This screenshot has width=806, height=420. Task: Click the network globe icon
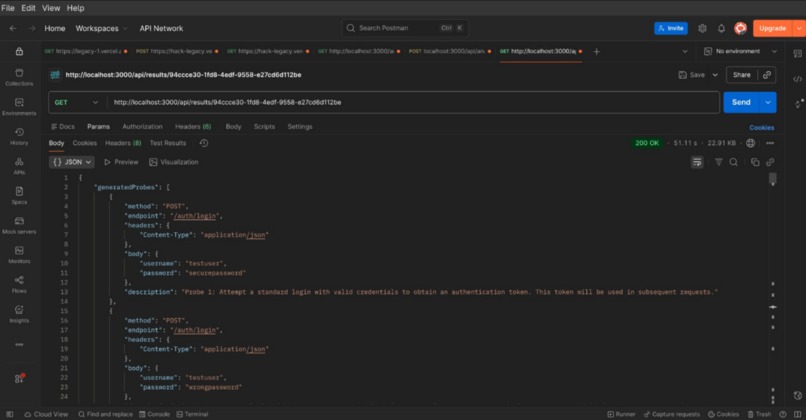pos(750,143)
